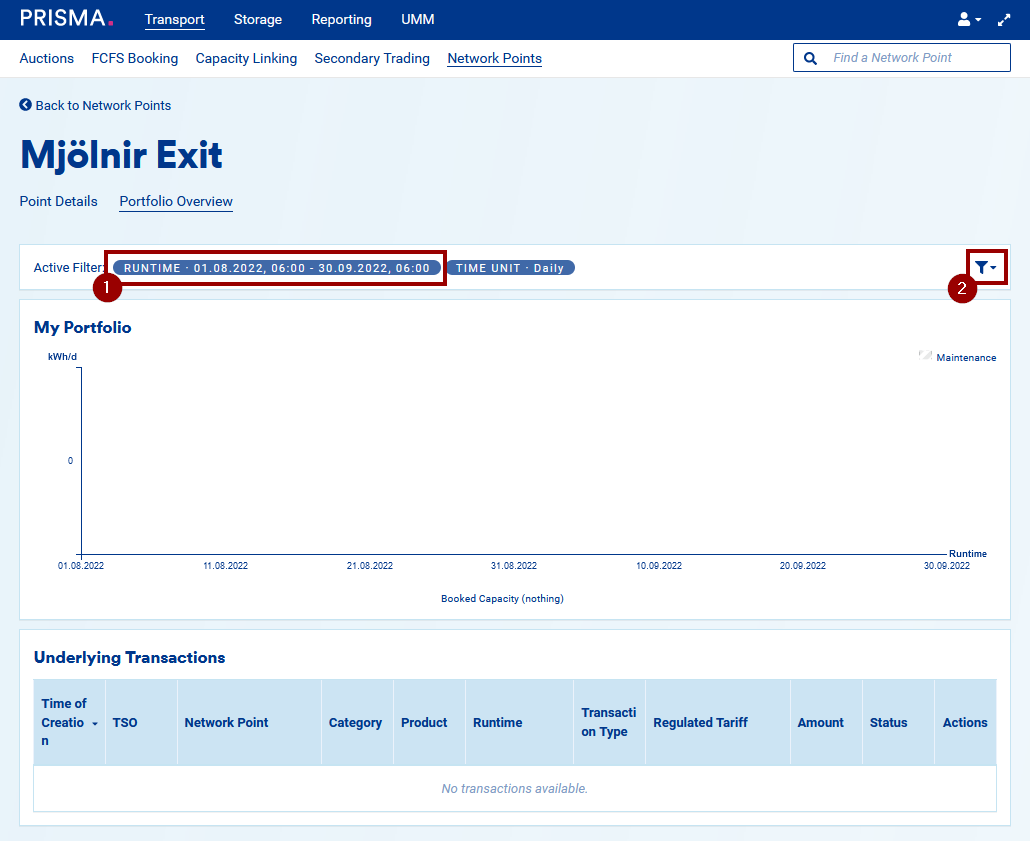Screen dimensions: 1030x841
Task: Click the Find a Network Point field
Action: pos(915,58)
